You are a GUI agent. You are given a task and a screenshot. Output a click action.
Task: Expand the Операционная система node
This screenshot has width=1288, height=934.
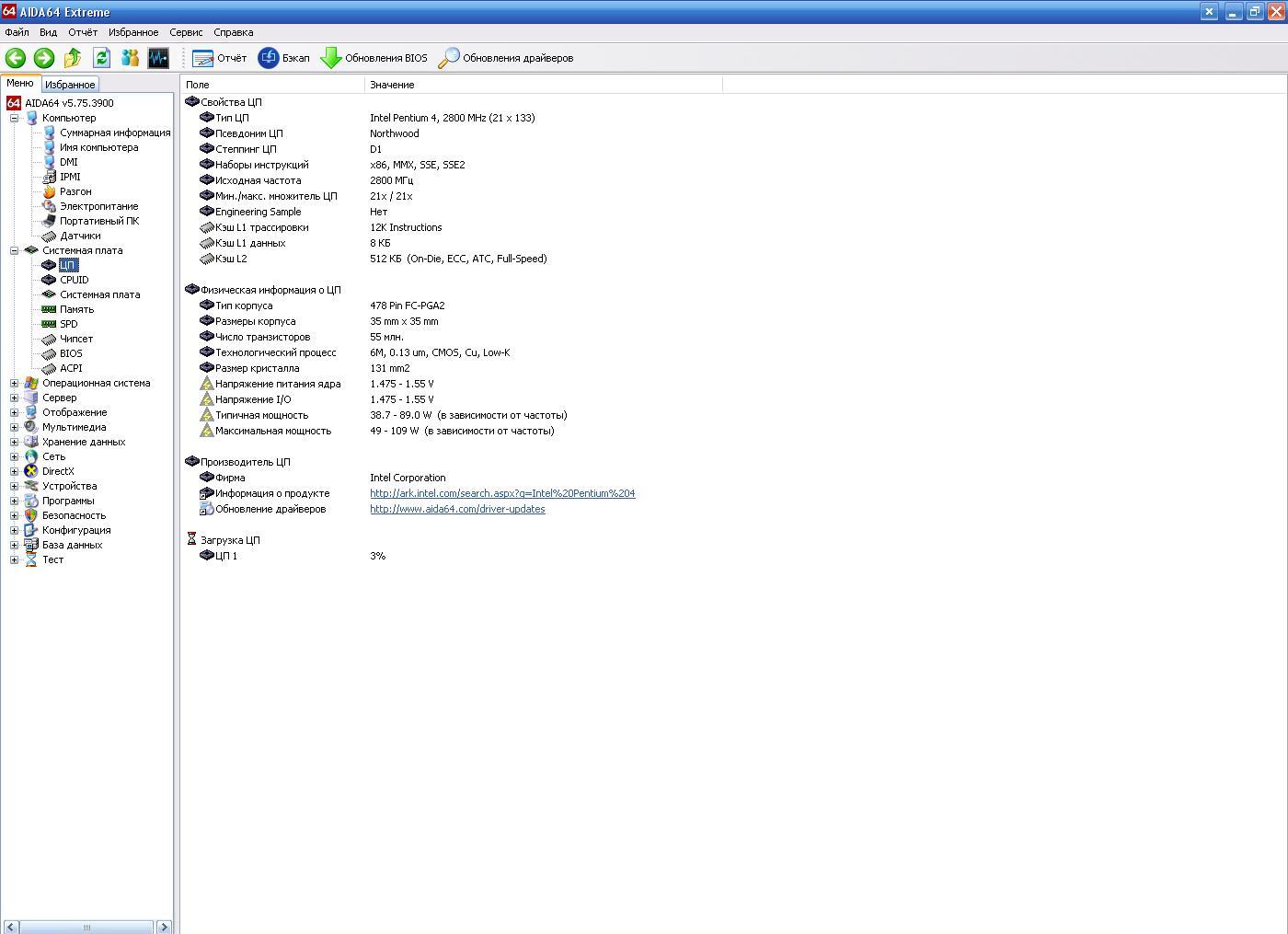tap(14, 383)
